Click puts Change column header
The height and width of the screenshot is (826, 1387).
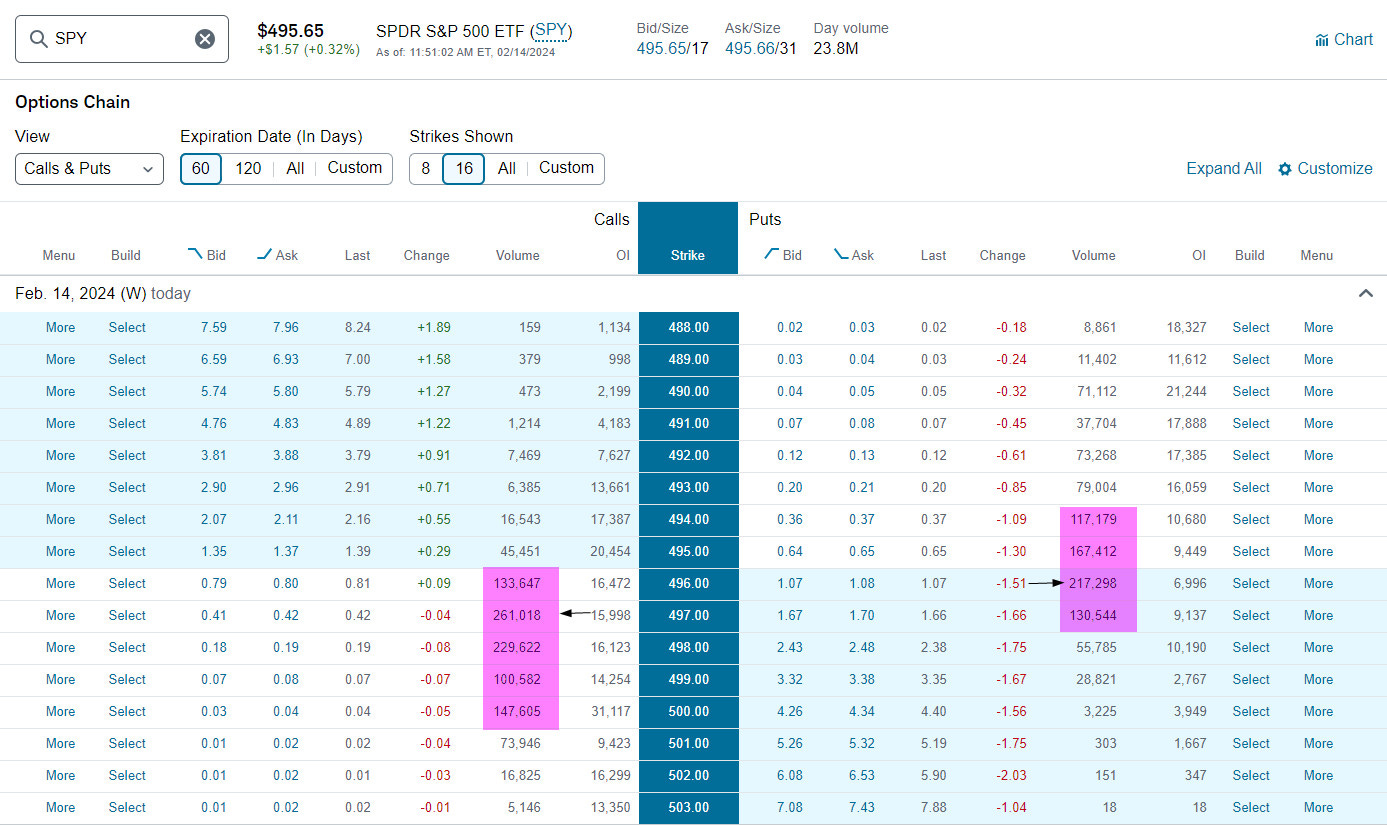tap(1003, 255)
